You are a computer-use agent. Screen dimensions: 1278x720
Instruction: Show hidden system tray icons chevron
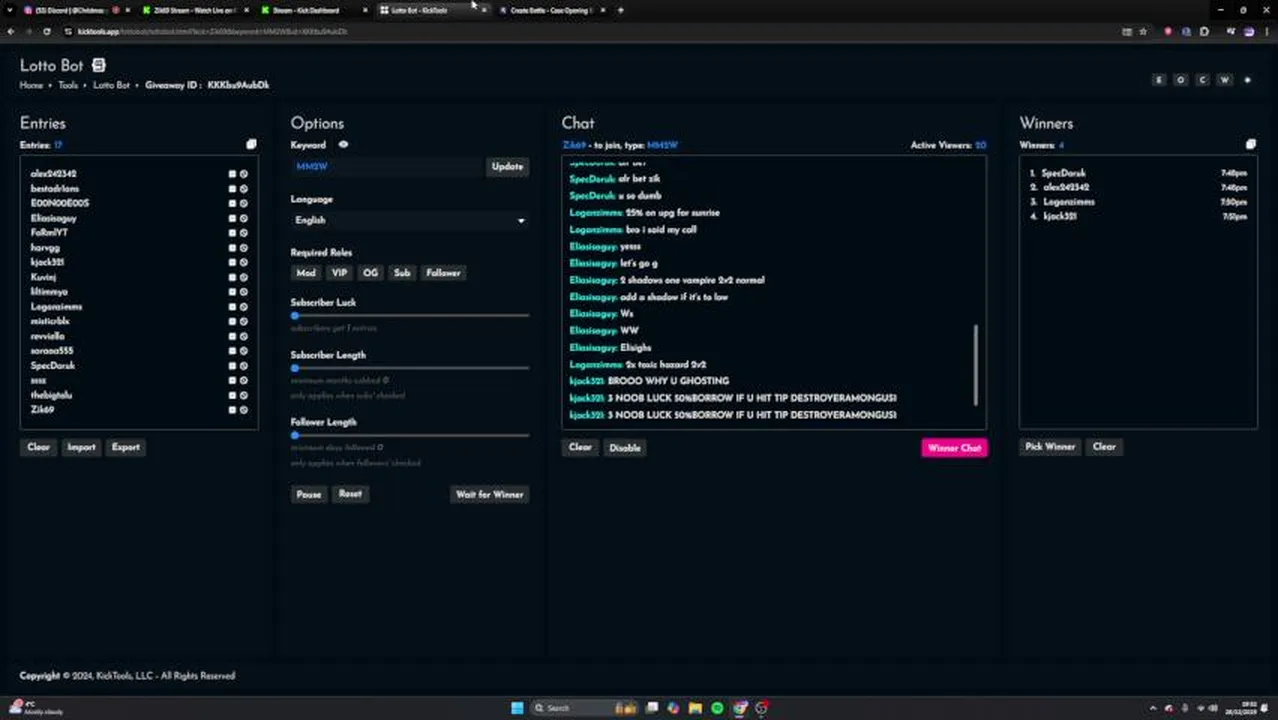(1153, 708)
